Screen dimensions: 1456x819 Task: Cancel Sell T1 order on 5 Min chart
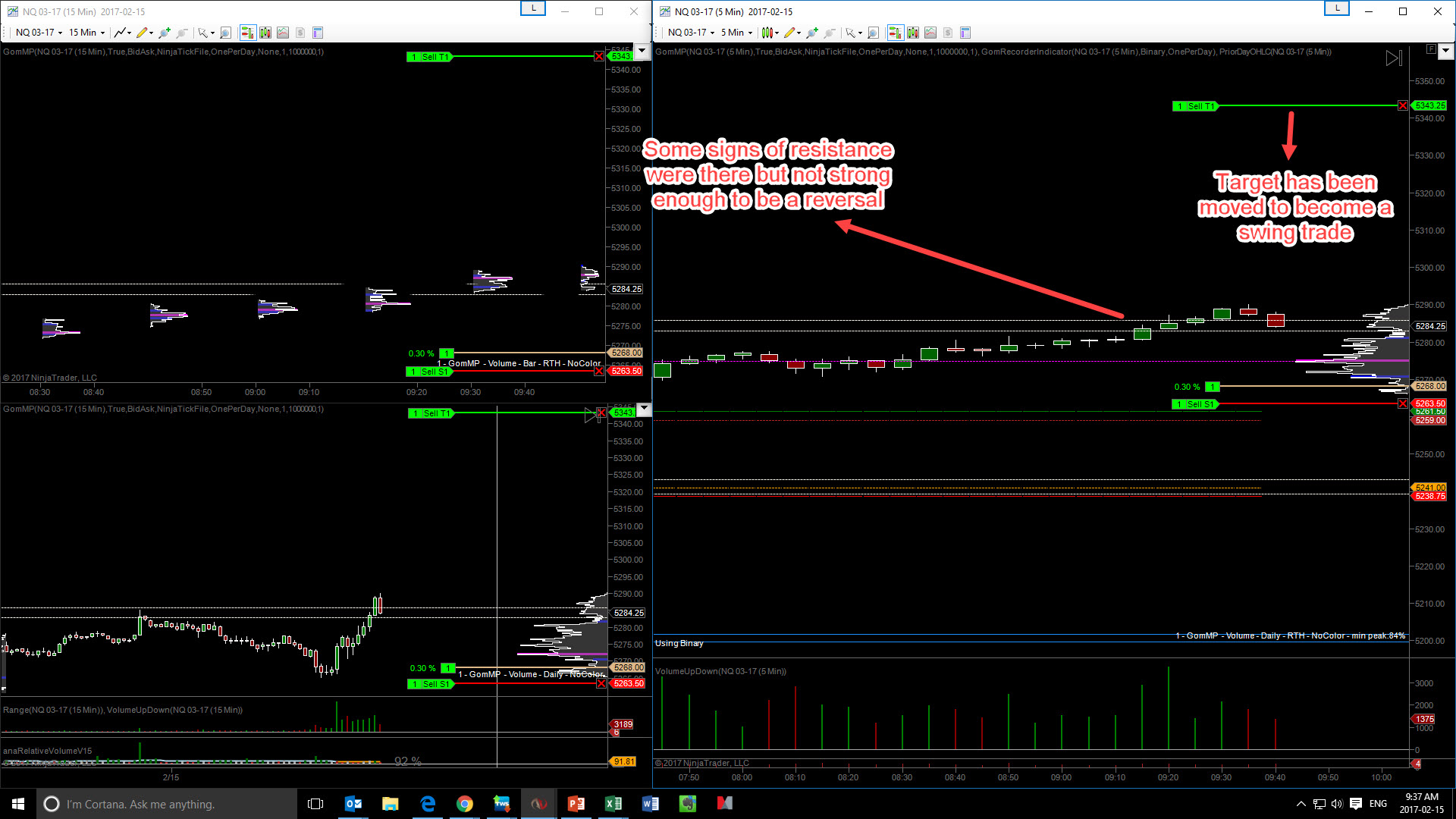pos(1403,106)
